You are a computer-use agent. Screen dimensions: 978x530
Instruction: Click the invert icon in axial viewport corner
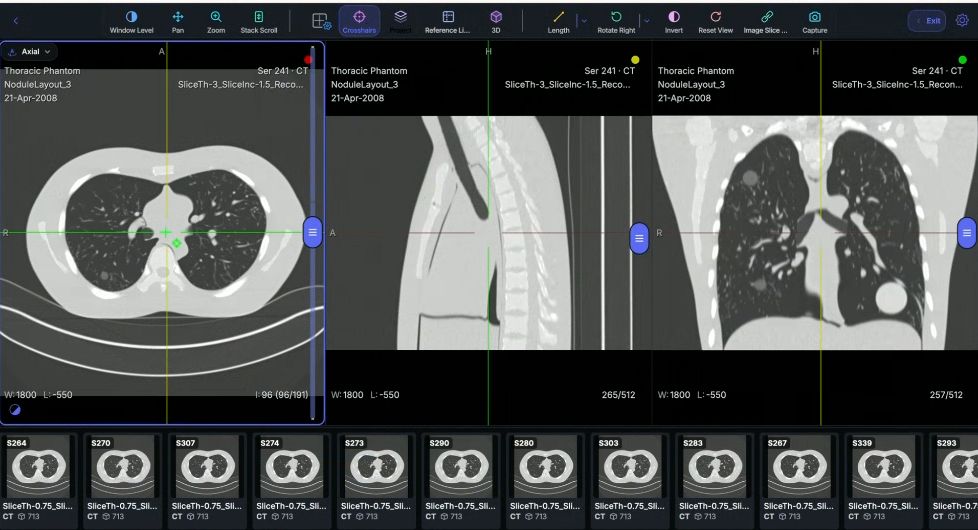15,410
